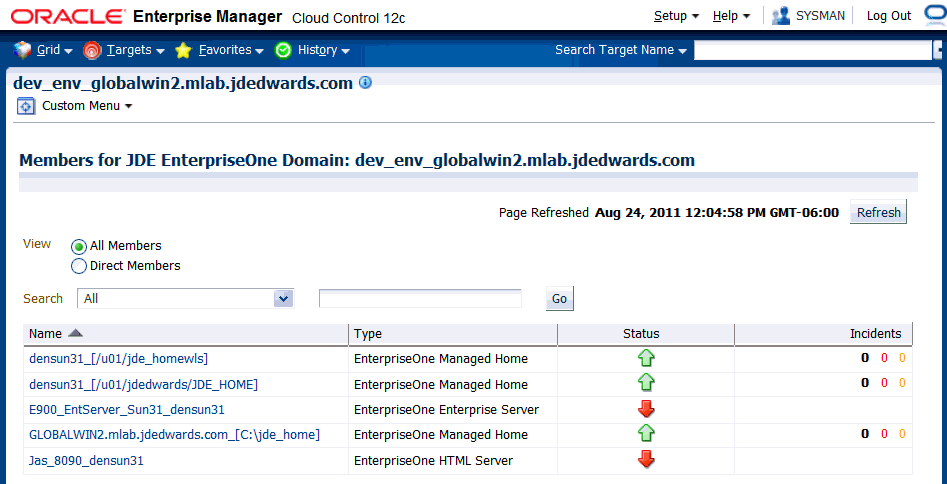Viewport: 947px width, 484px height.
Task: Open the Help dropdown menu
Action: click(731, 16)
